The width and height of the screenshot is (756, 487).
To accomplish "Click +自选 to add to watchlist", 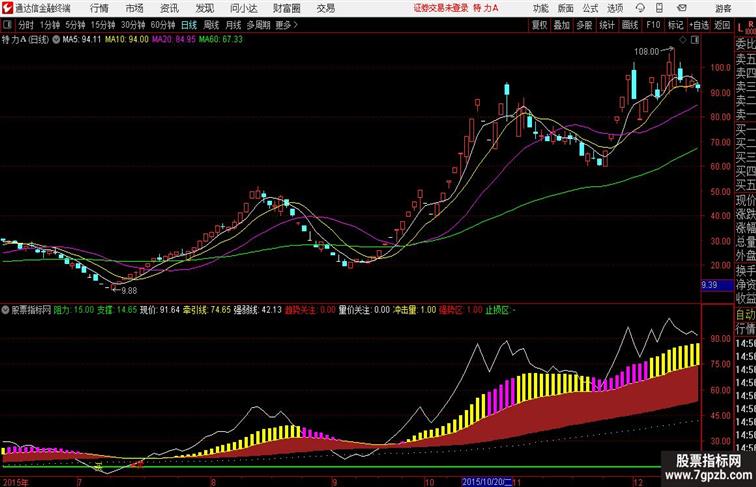I will (699, 25).
